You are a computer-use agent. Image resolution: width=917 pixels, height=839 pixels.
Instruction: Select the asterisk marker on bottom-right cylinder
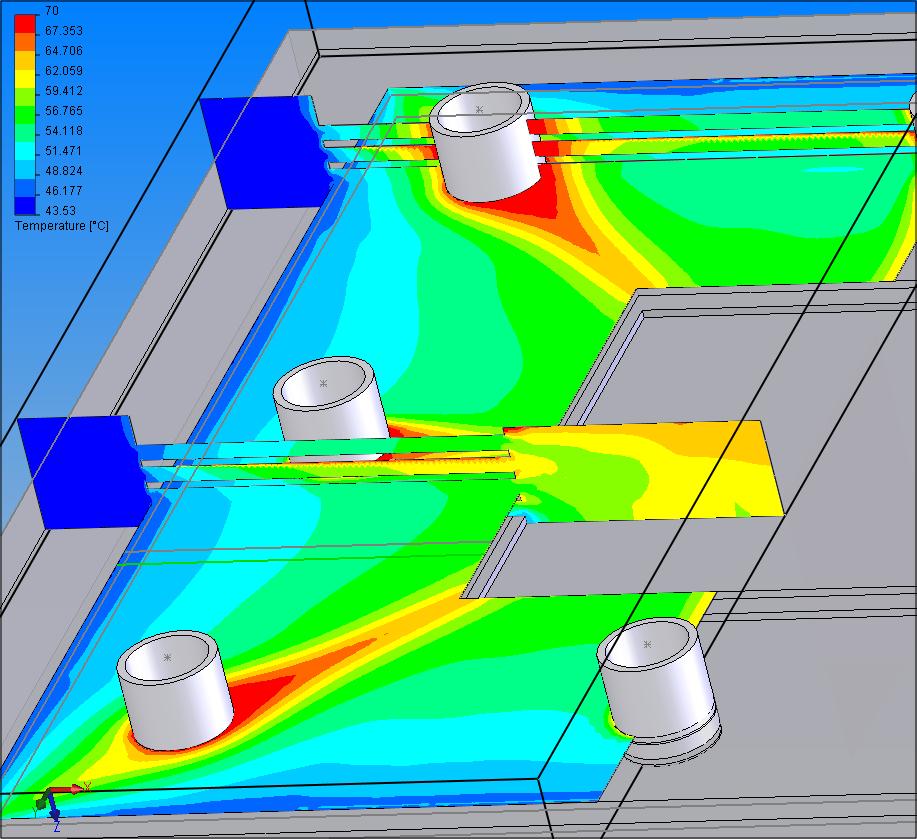pyautogui.click(x=647, y=644)
